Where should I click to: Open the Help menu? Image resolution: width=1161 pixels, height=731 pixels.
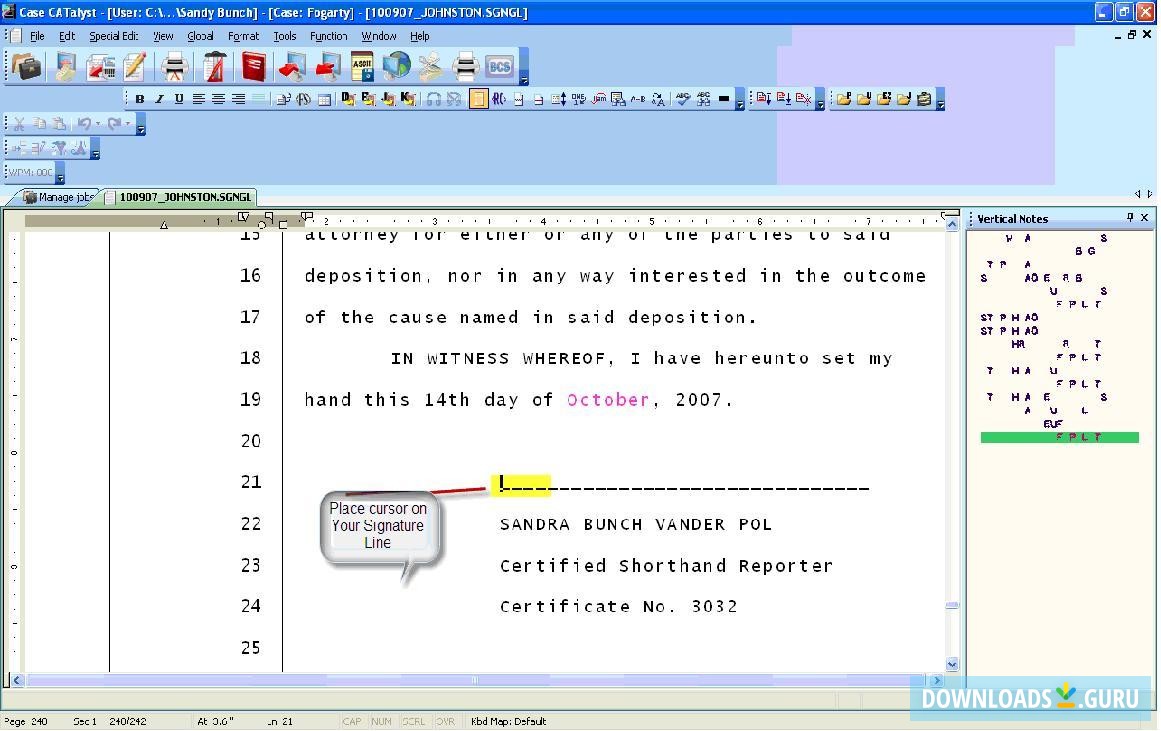coord(420,36)
